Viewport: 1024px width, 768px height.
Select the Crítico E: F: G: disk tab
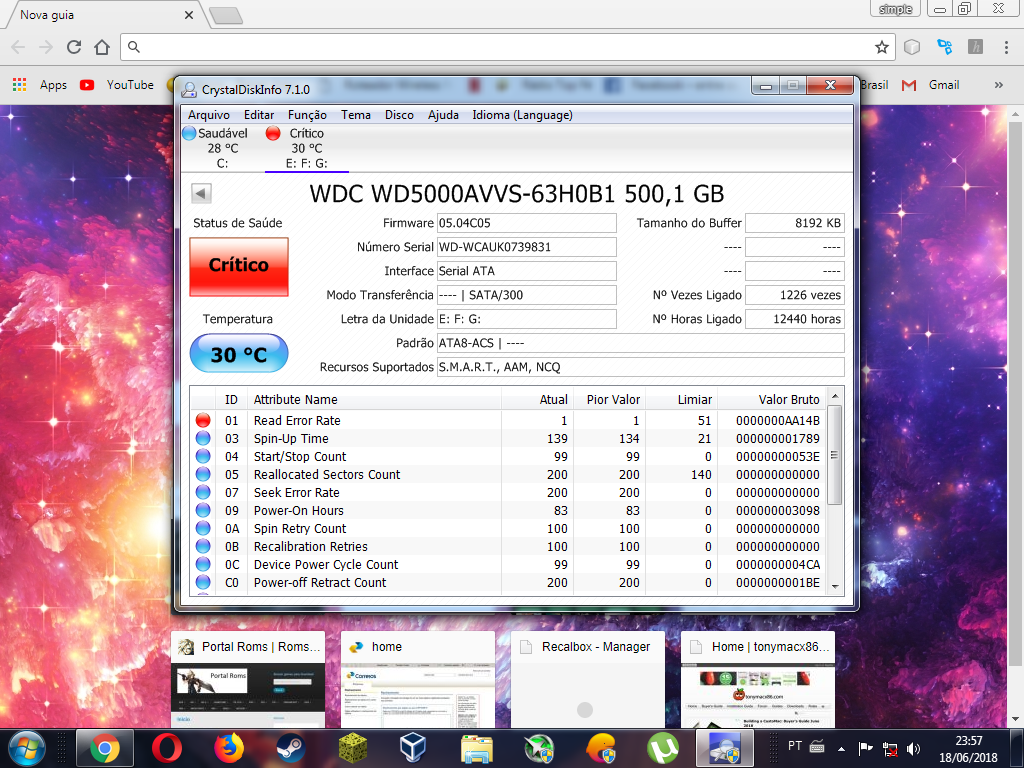pos(306,148)
